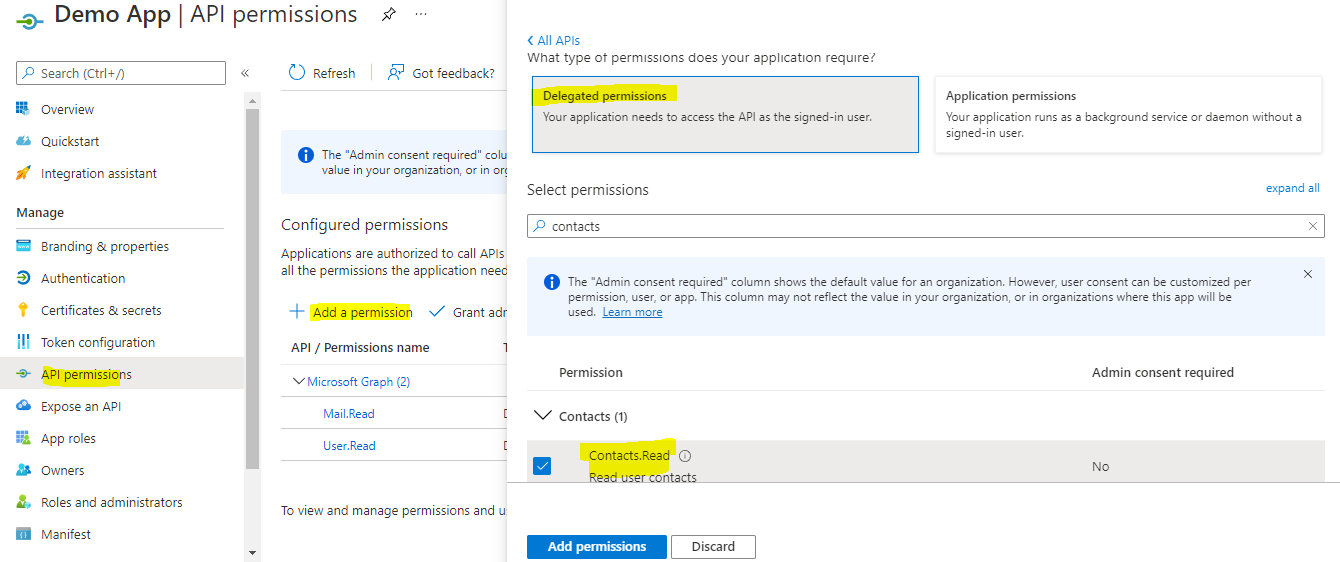Image resolution: width=1340 pixels, height=562 pixels.
Task: Click the Discard button
Action: (713, 547)
